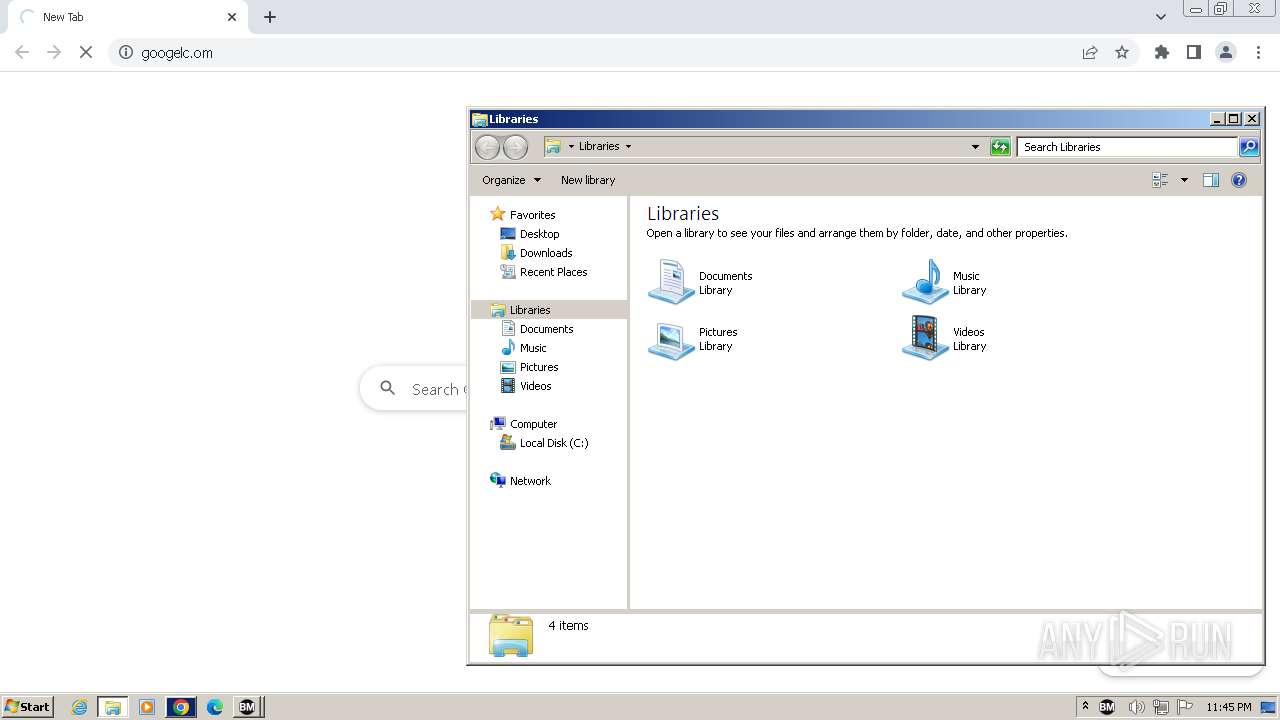Image resolution: width=1280 pixels, height=720 pixels.
Task: Expand the view options dropdown arrow
Action: click(1184, 180)
